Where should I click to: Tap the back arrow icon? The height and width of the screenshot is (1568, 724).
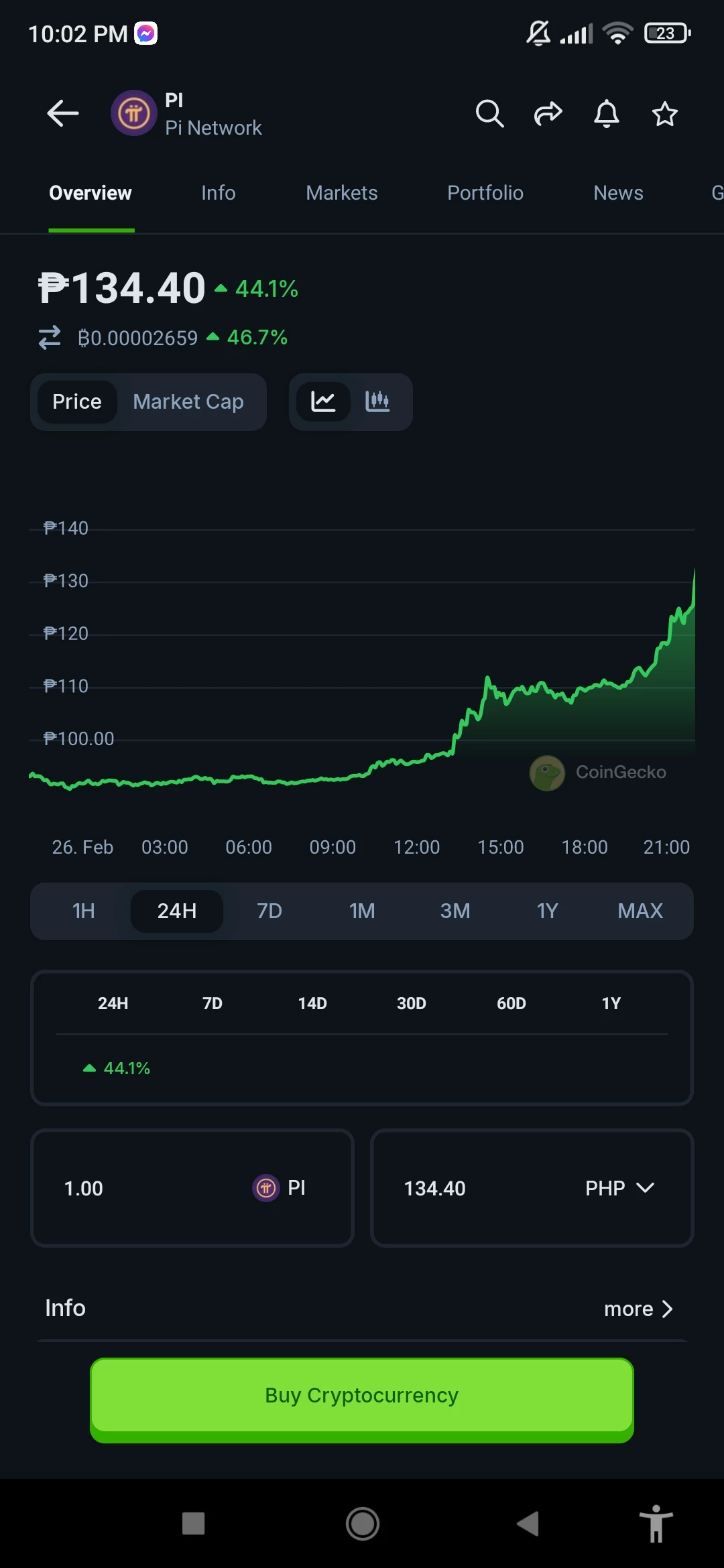point(63,113)
